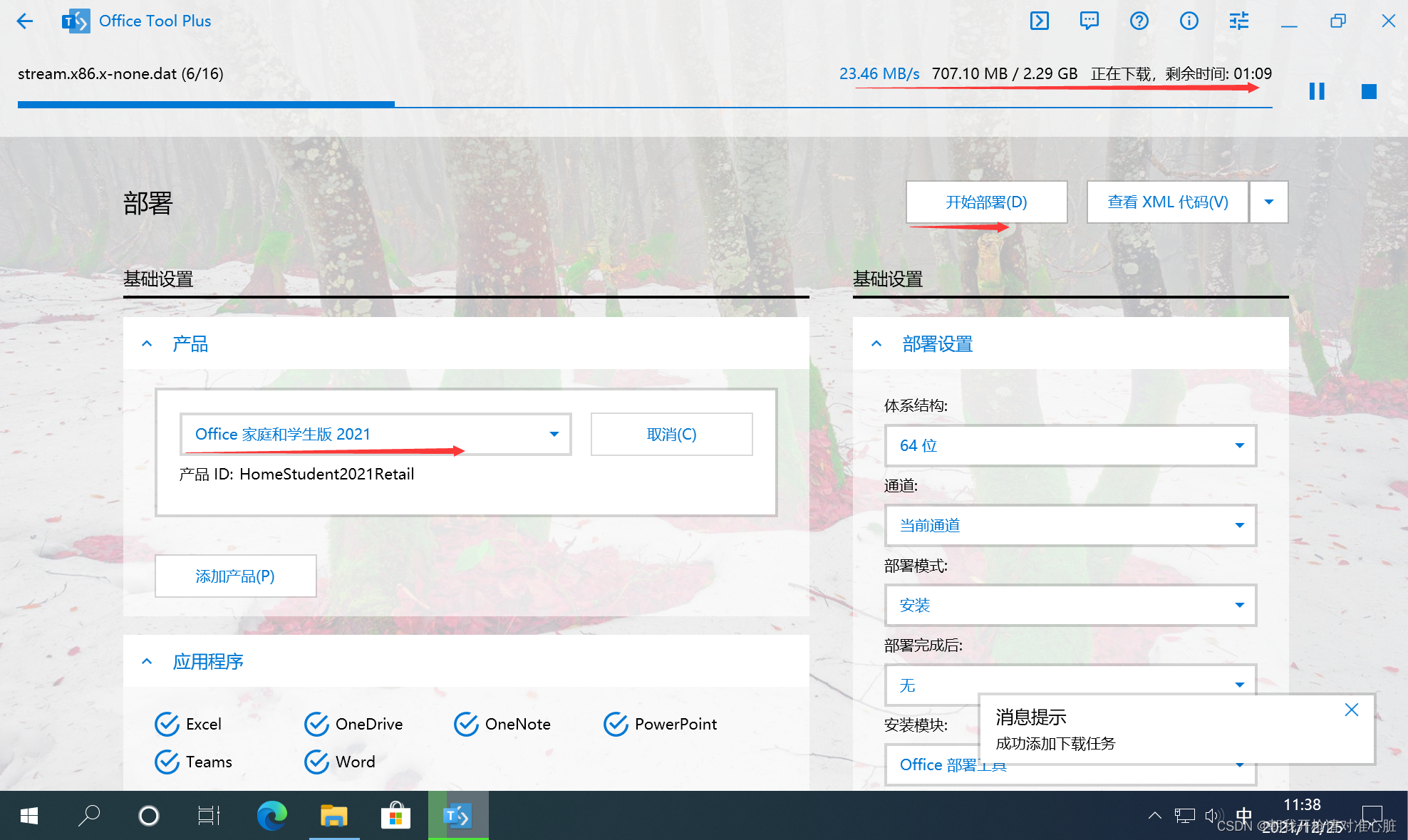Click the 添加产品(P) button

(235, 576)
